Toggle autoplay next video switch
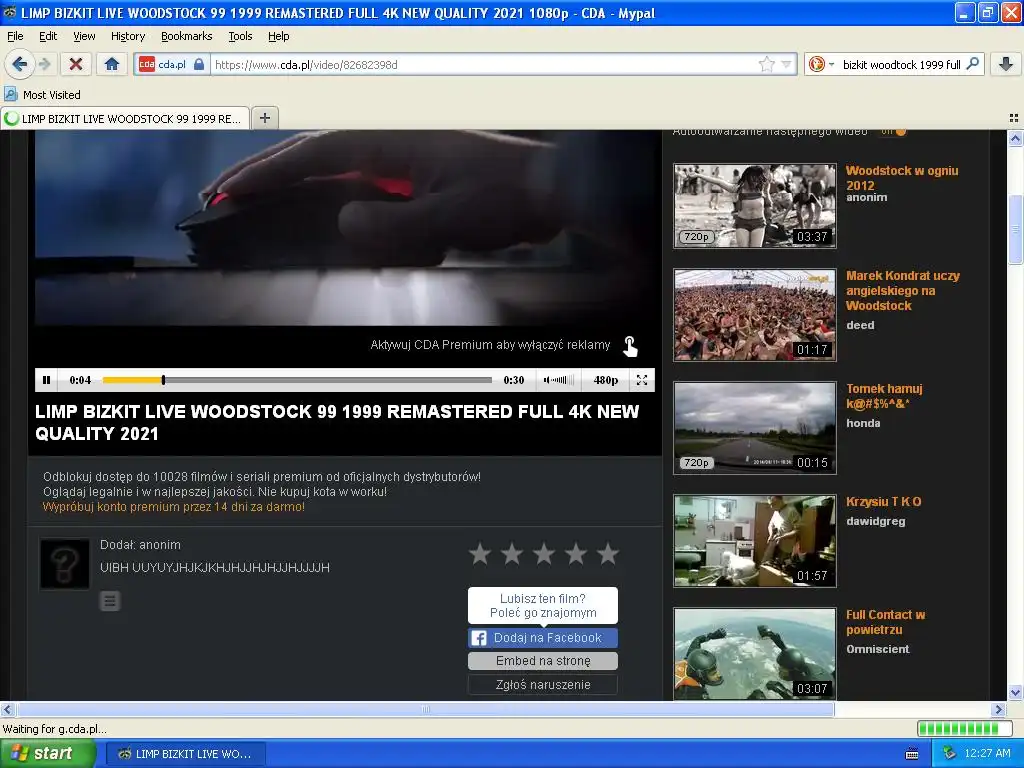The image size is (1024, 768). pos(894,131)
